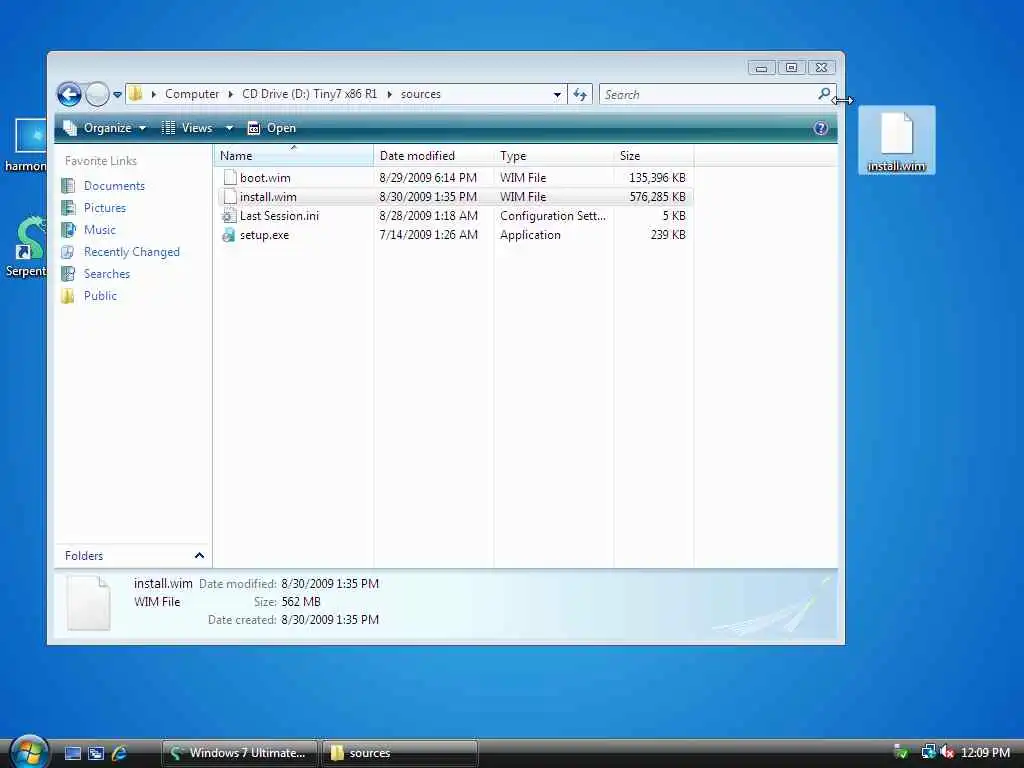Click the setup.exe file name
Screen dimensions: 1024x768
point(264,235)
